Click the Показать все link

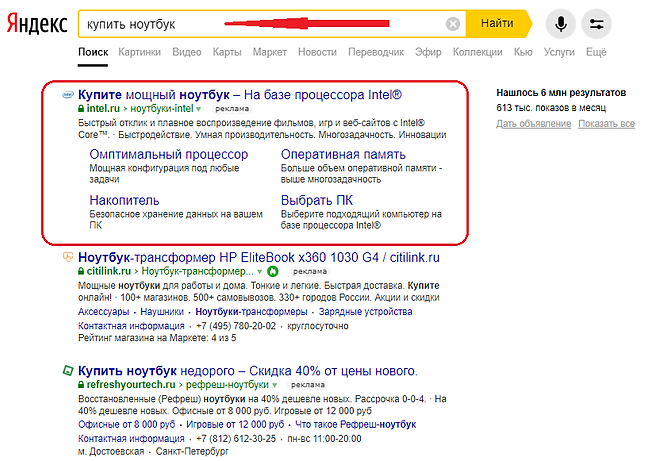[x=606, y=124]
